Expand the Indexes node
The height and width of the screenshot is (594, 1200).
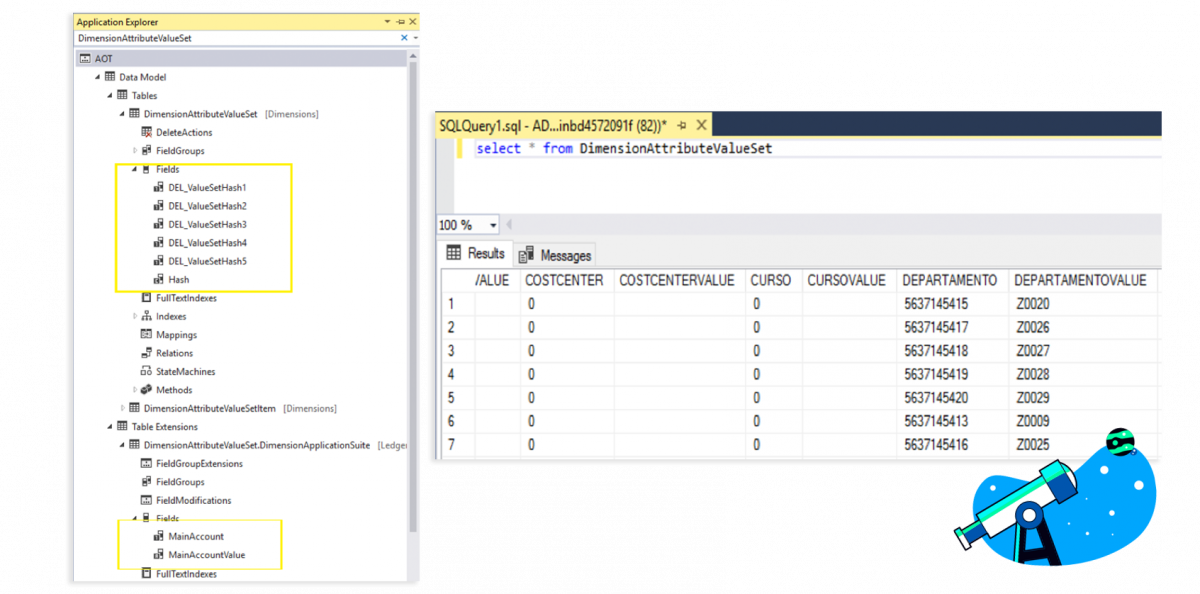pyautogui.click(x=135, y=316)
